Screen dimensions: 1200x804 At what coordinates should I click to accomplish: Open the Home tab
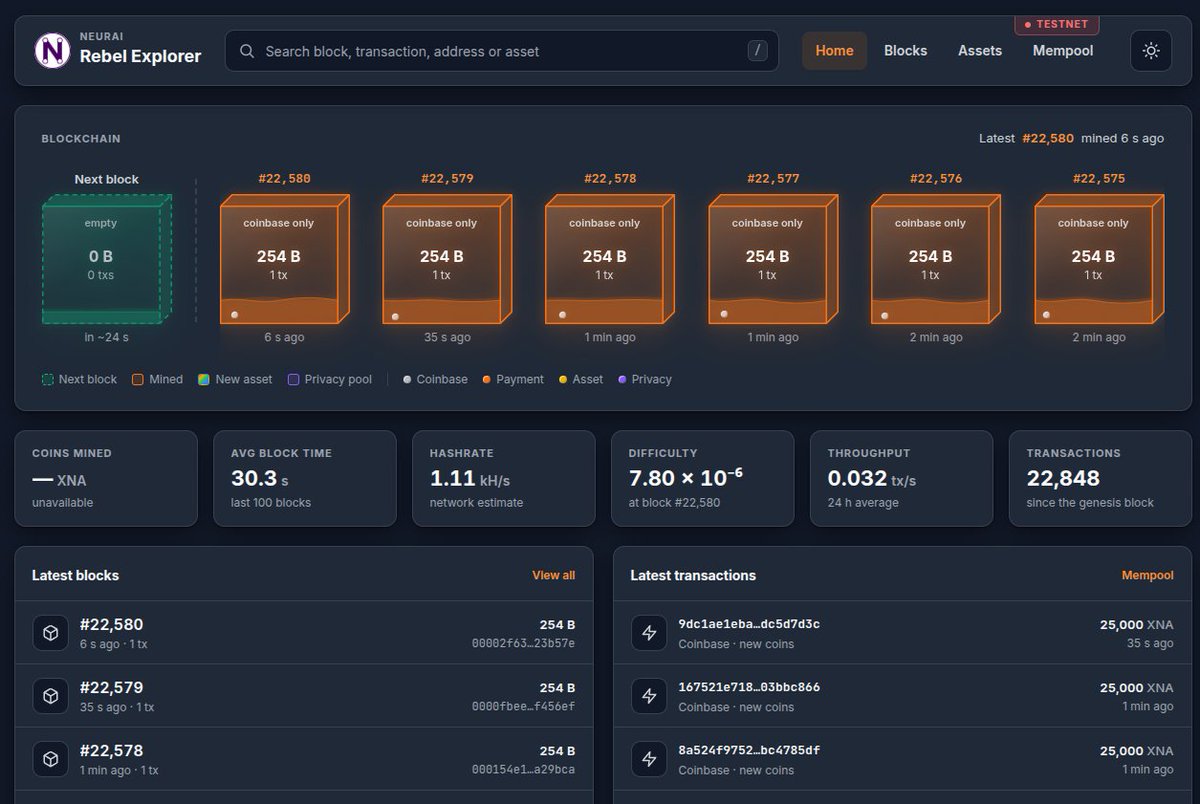[834, 51]
